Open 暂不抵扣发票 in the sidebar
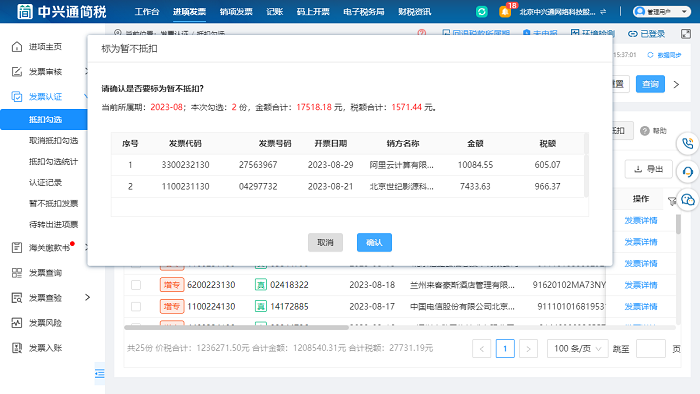Screen dimensions: 700x394 coord(53,203)
